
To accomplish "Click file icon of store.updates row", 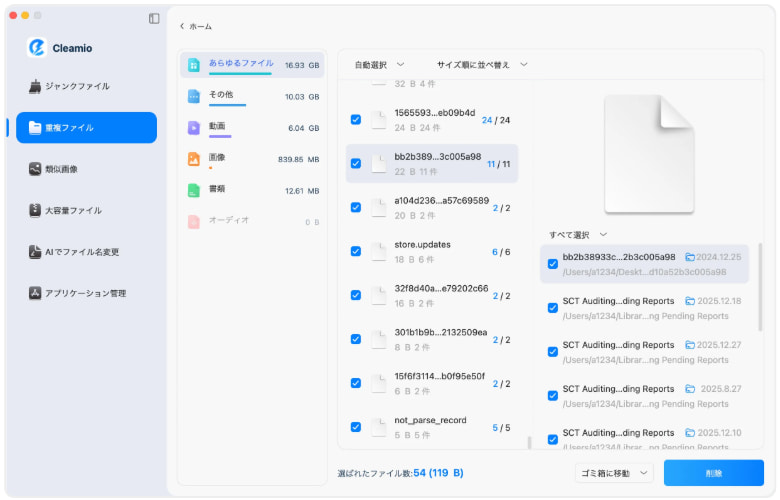I will [x=379, y=252].
